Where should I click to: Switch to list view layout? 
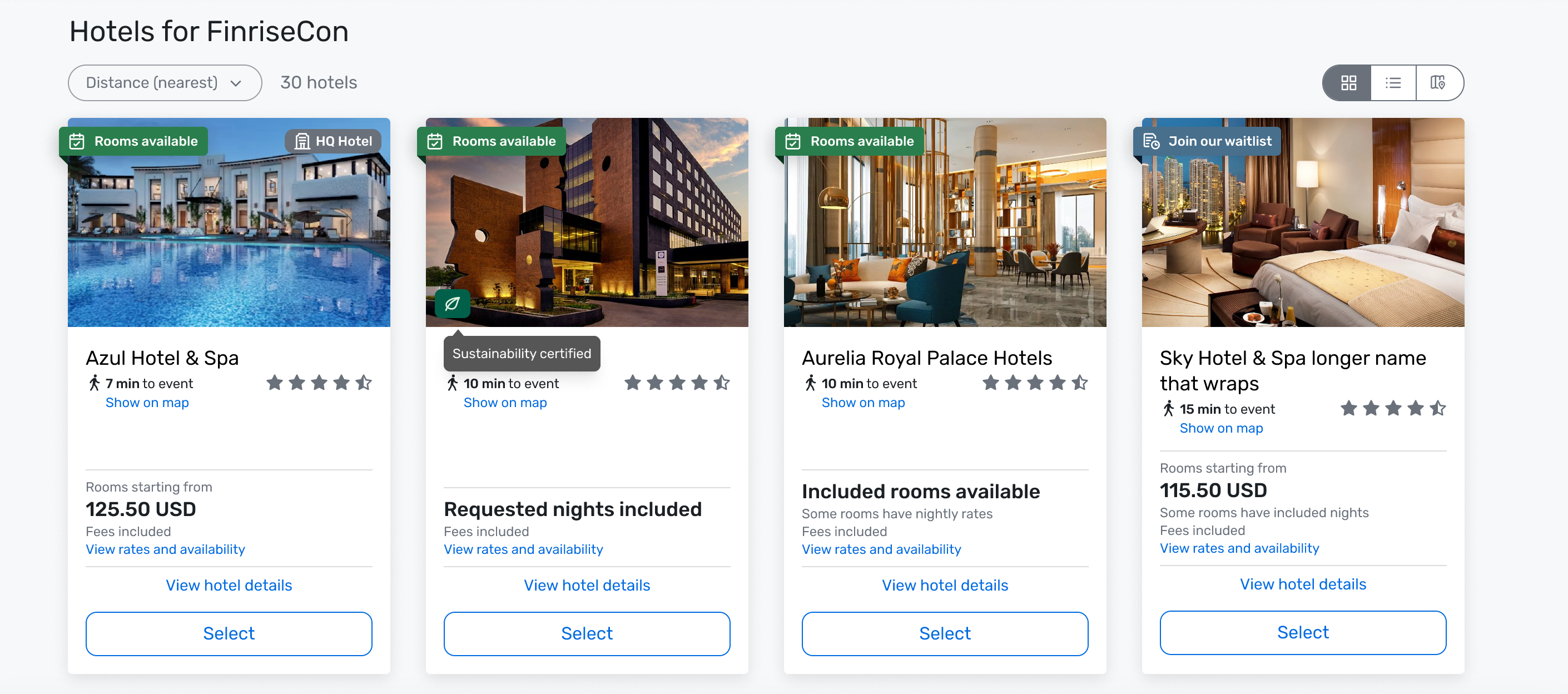1393,83
